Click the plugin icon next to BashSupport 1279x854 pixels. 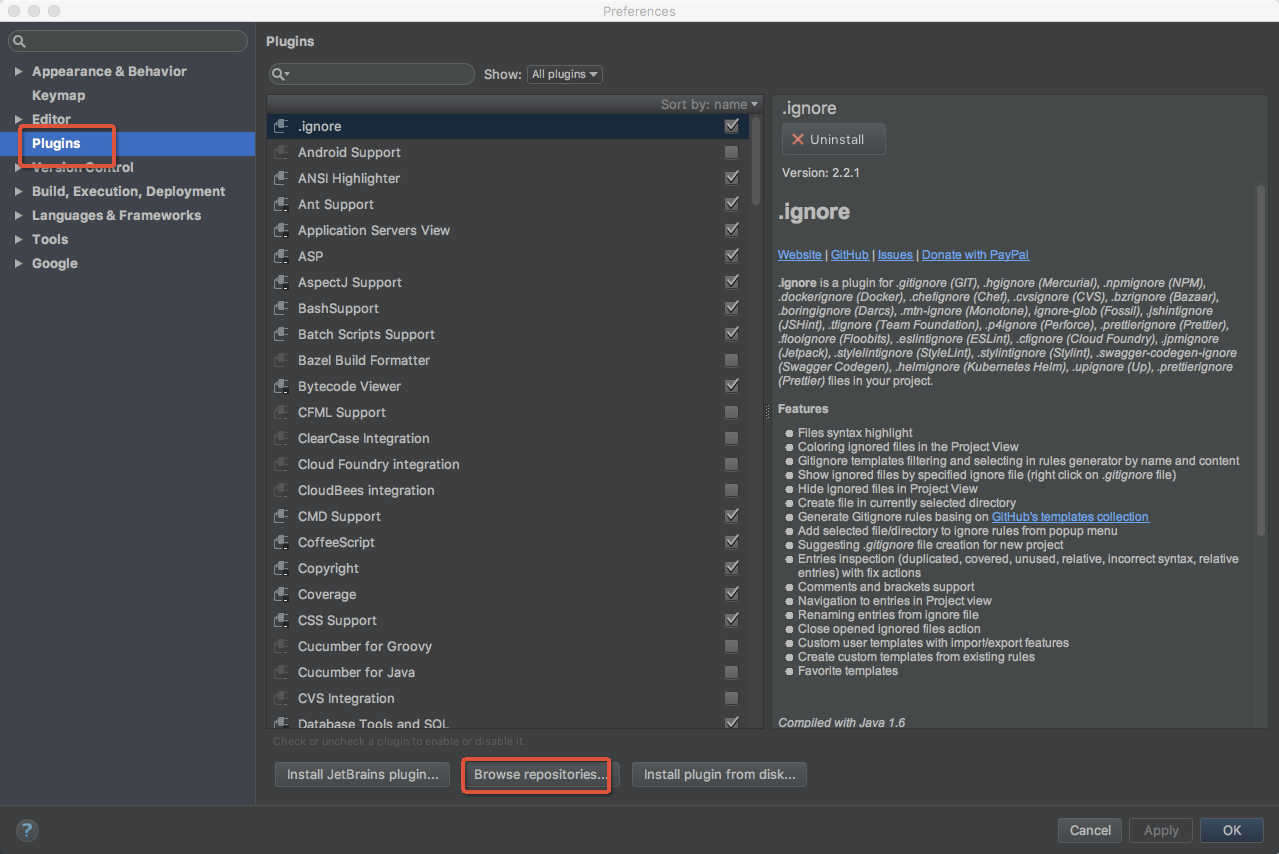pos(281,308)
